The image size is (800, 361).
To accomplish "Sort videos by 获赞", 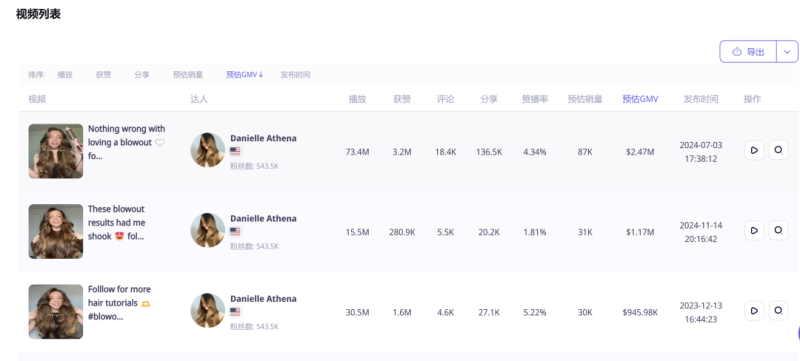I will (104, 74).
